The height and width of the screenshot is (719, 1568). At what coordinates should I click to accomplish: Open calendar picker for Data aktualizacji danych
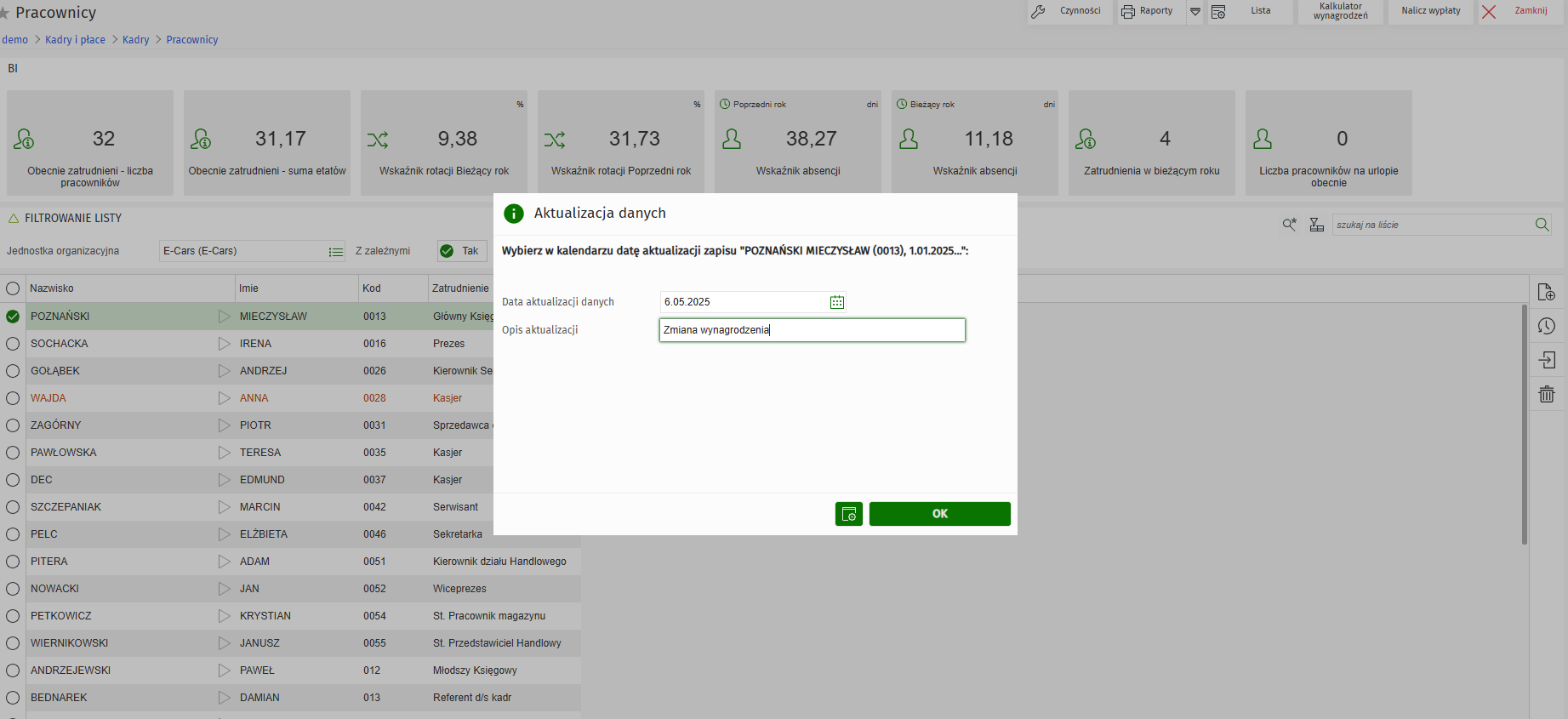tap(837, 302)
